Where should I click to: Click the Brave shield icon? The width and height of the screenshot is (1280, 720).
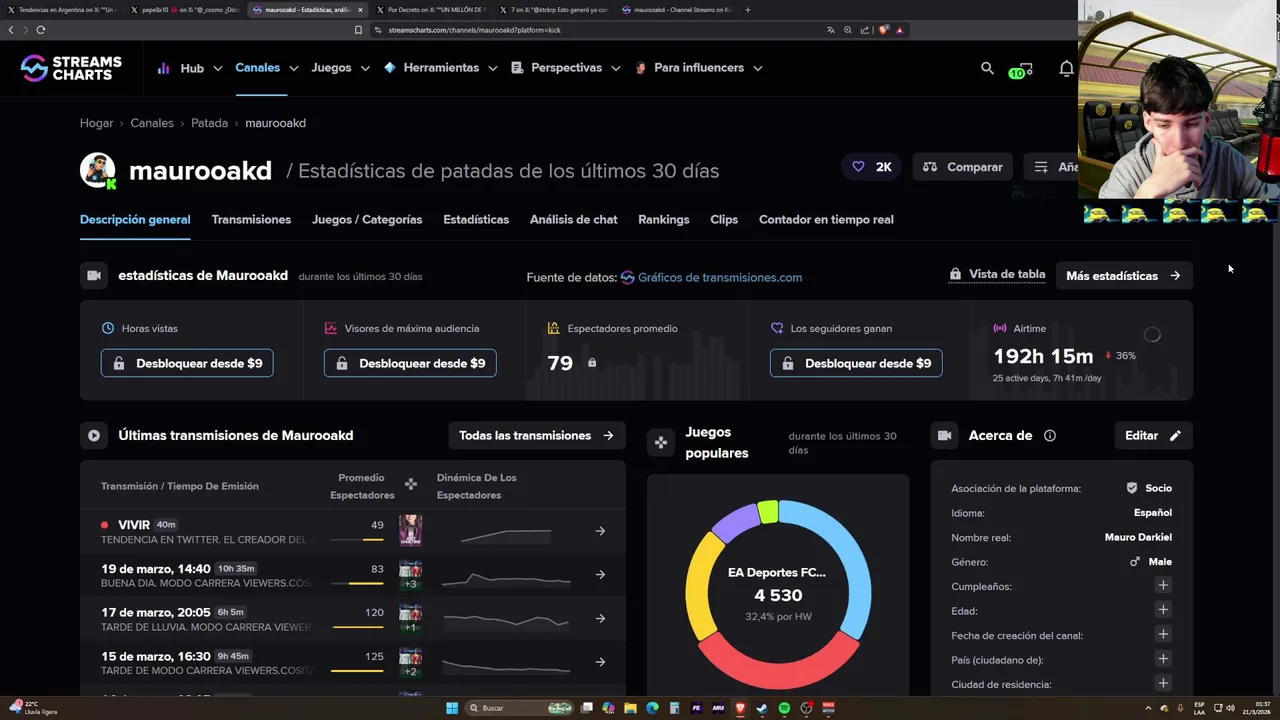click(x=884, y=30)
